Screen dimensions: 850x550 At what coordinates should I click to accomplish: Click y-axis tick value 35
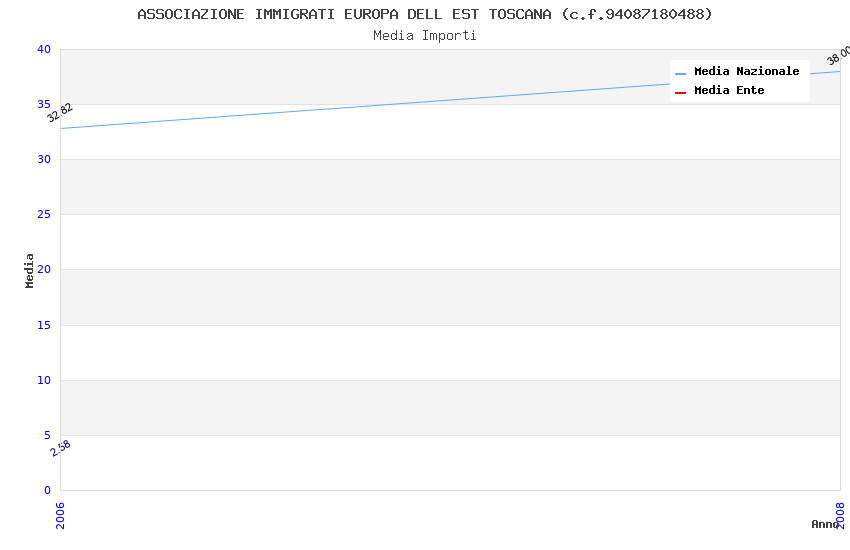coord(44,104)
